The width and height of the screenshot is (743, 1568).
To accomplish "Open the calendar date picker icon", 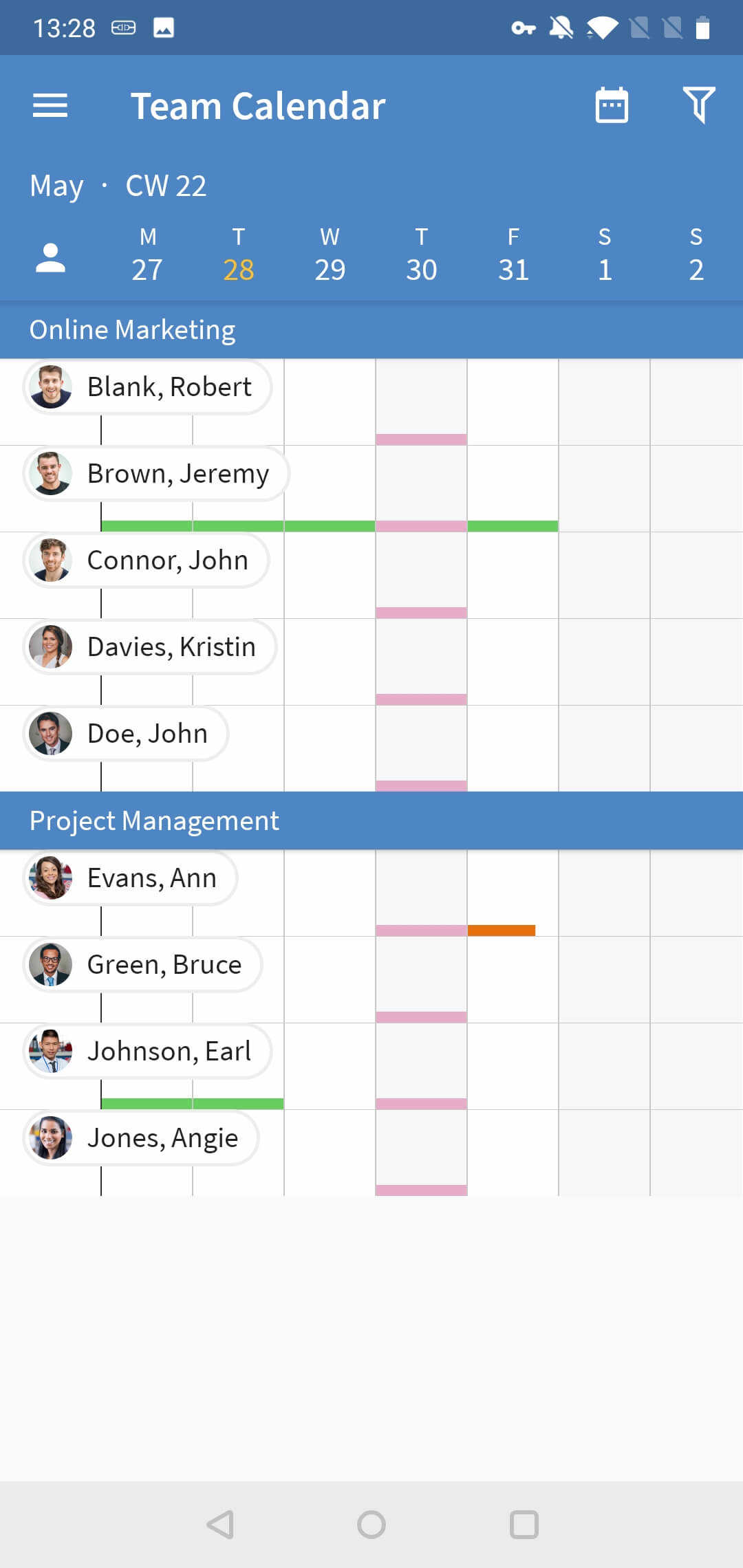I will coord(612,105).
